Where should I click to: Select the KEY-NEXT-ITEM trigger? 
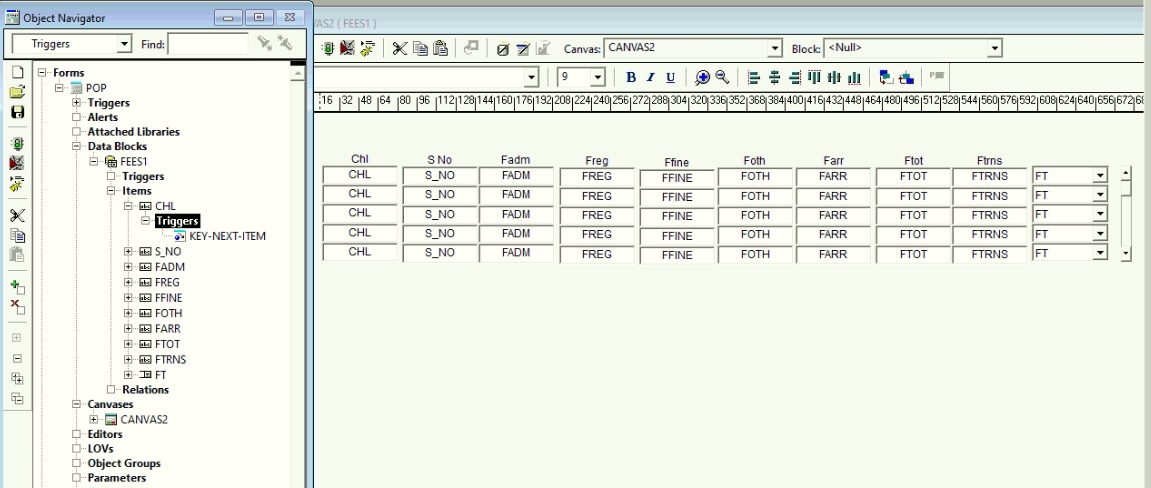226,236
